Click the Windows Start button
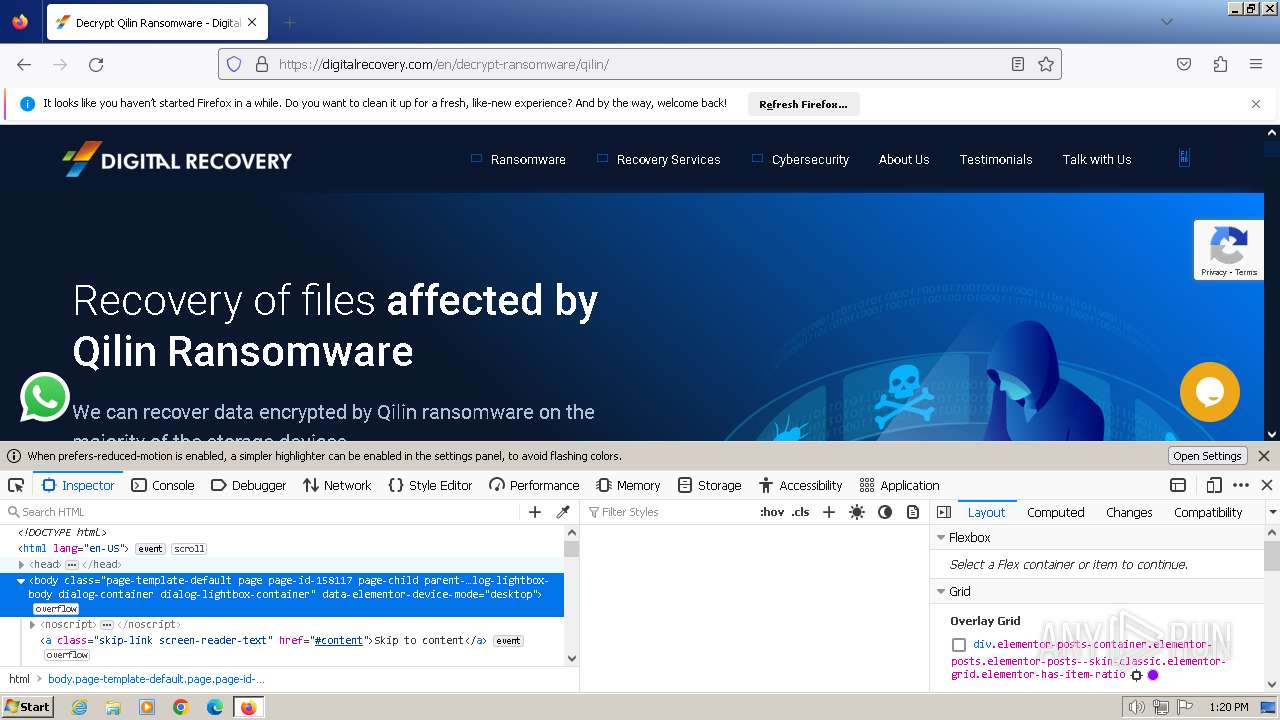 pyautogui.click(x=28, y=706)
